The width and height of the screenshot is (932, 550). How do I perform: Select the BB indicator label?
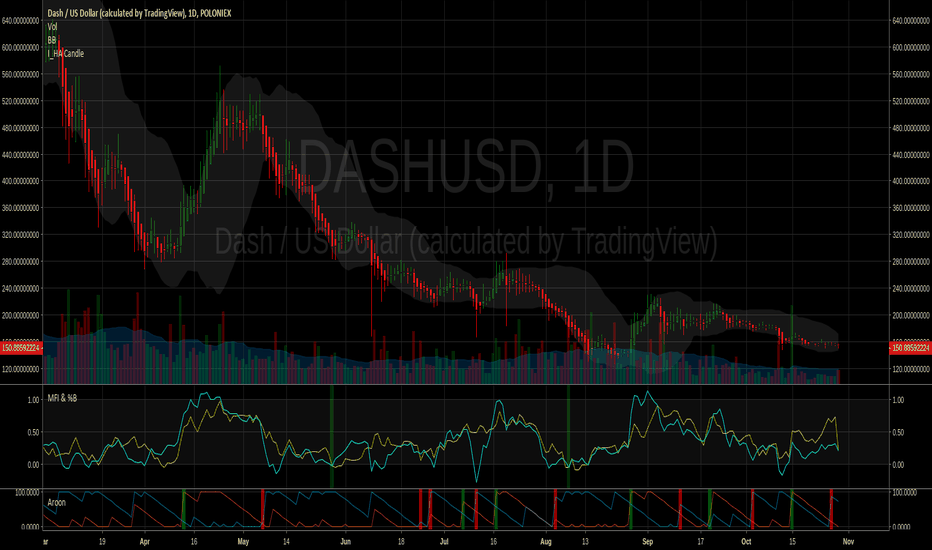[52, 40]
